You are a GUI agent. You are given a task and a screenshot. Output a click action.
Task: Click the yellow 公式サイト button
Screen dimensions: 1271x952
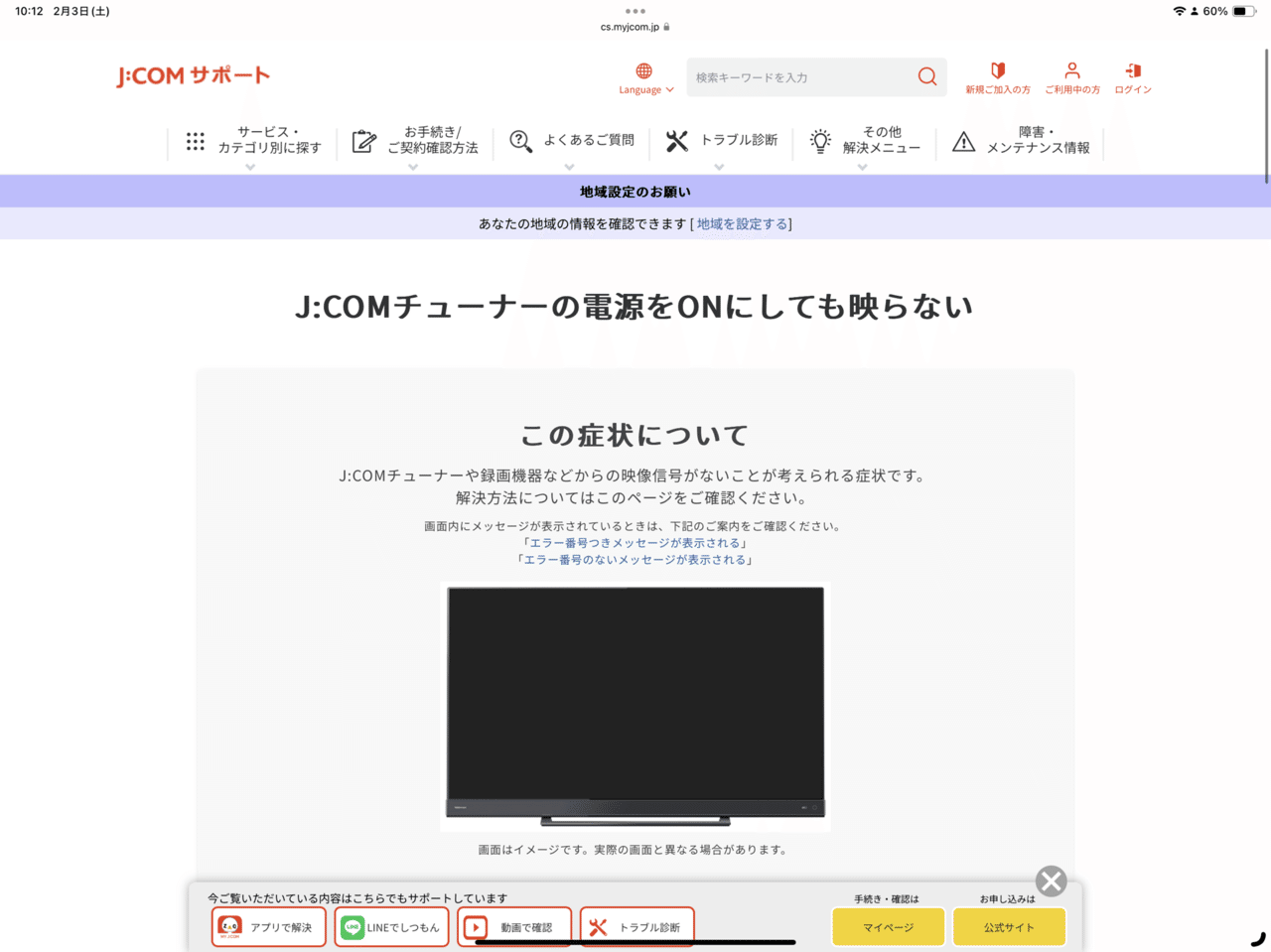(x=1010, y=927)
